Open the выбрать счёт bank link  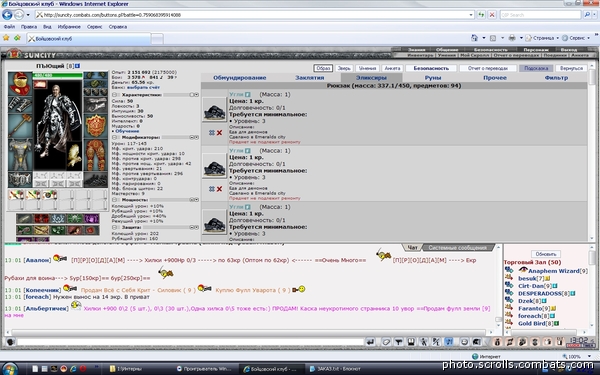[143, 87]
